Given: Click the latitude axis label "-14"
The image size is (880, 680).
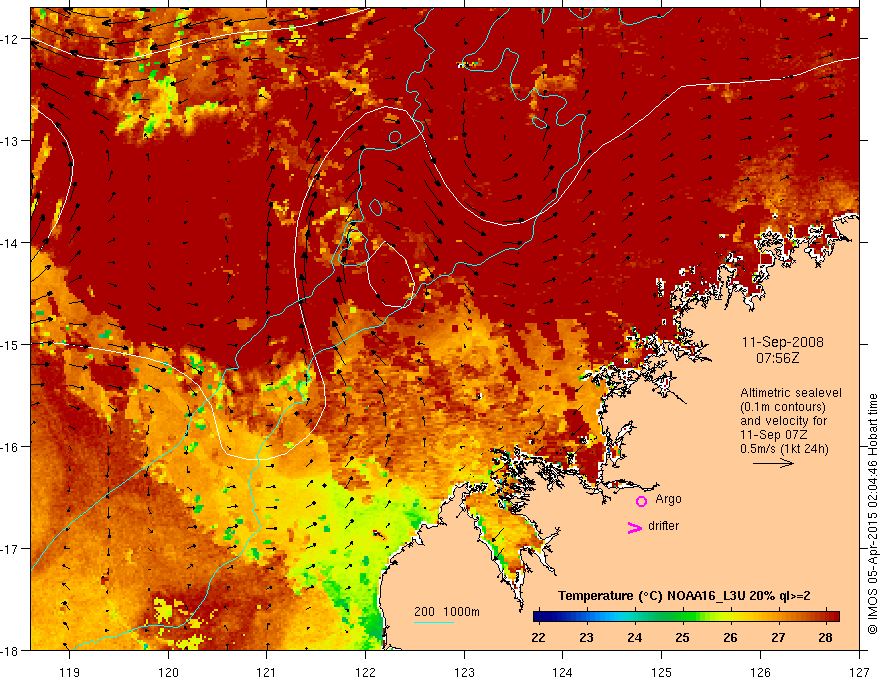Looking at the screenshot, I should pyautogui.click(x=11, y=243).
